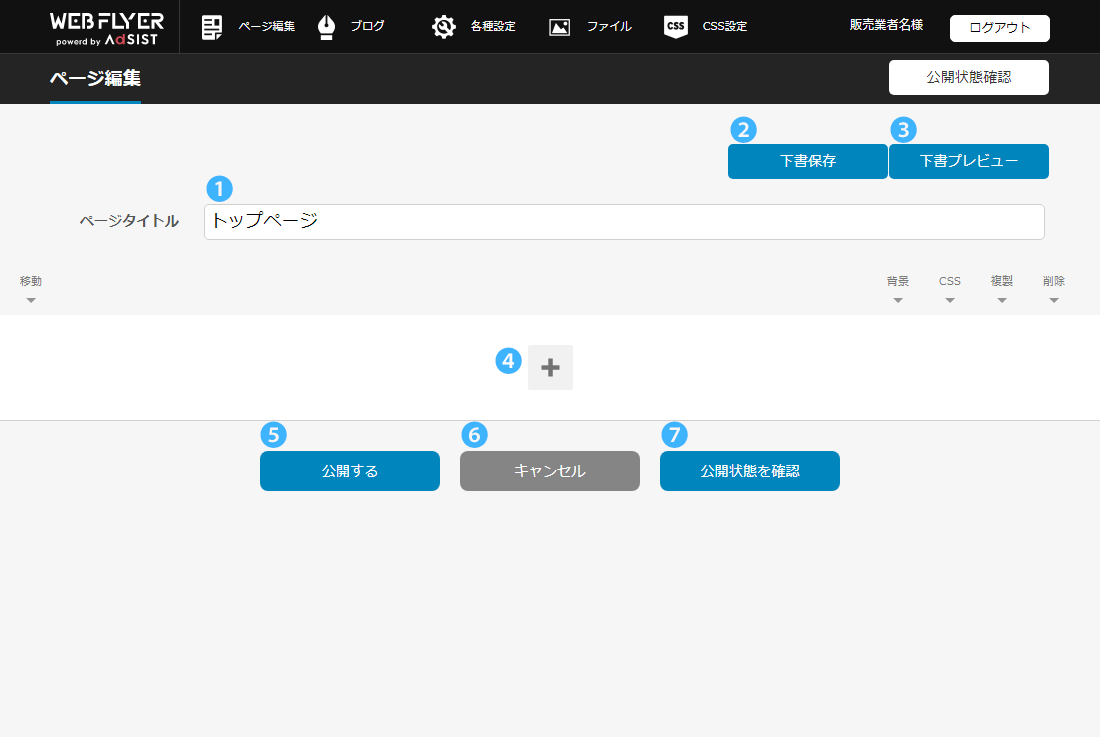Click the page edit document icon
The width and height of the screenshot is (1100, 737).
(211, 27)
